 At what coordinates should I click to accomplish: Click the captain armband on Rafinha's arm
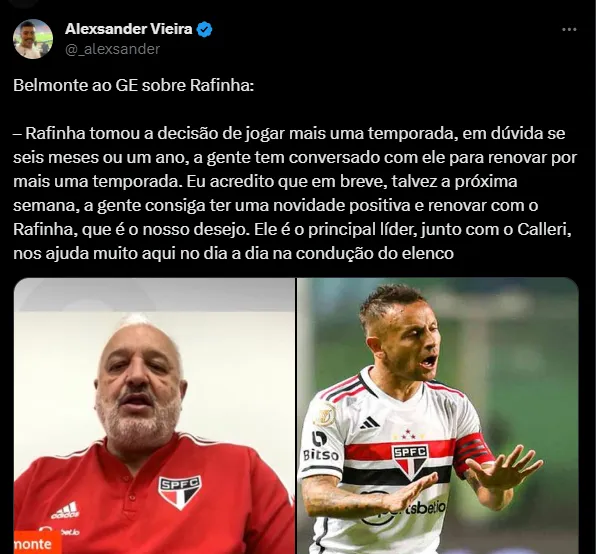point(471,453)
